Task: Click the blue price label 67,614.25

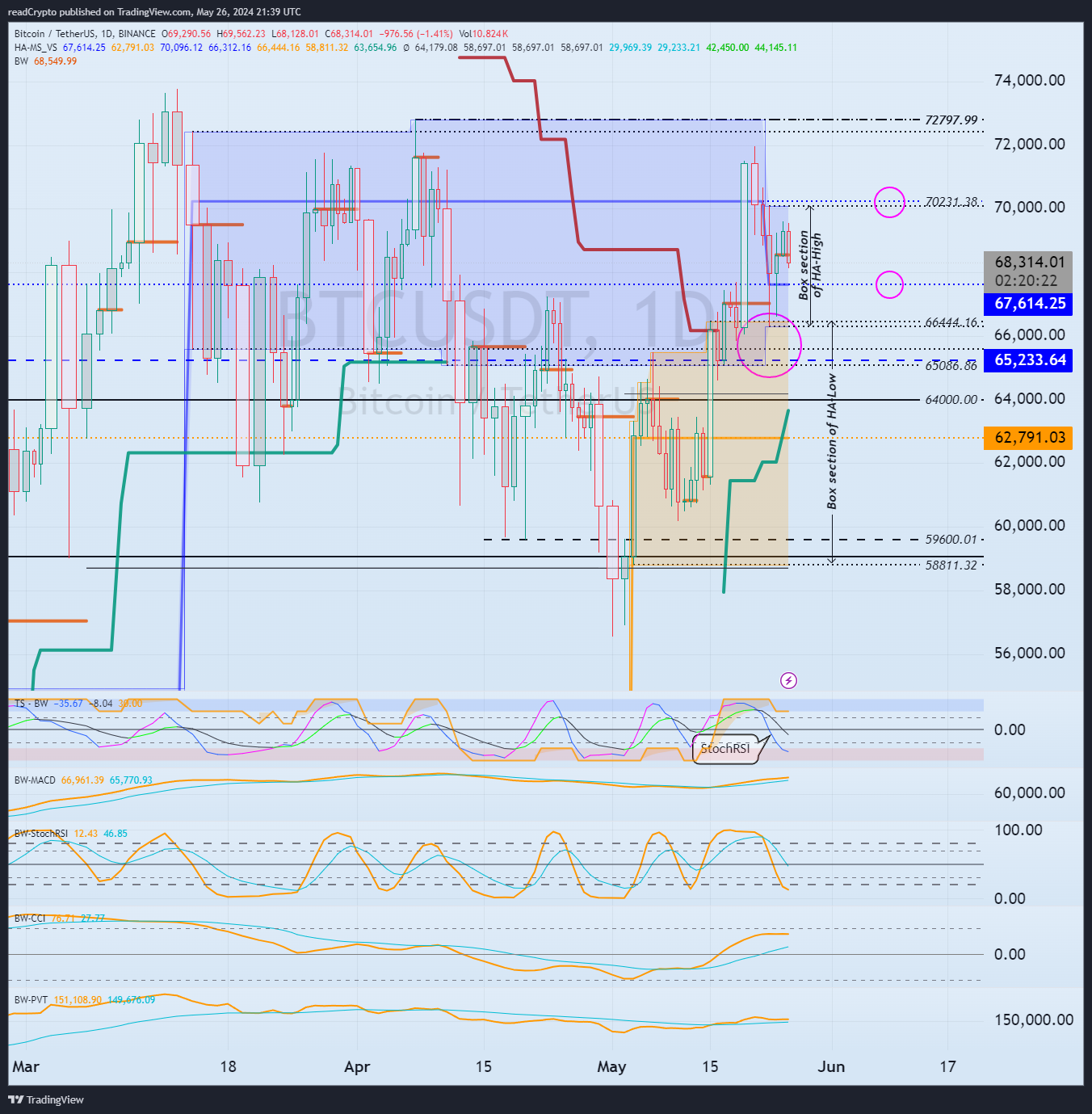Action: pos(1028,304)
